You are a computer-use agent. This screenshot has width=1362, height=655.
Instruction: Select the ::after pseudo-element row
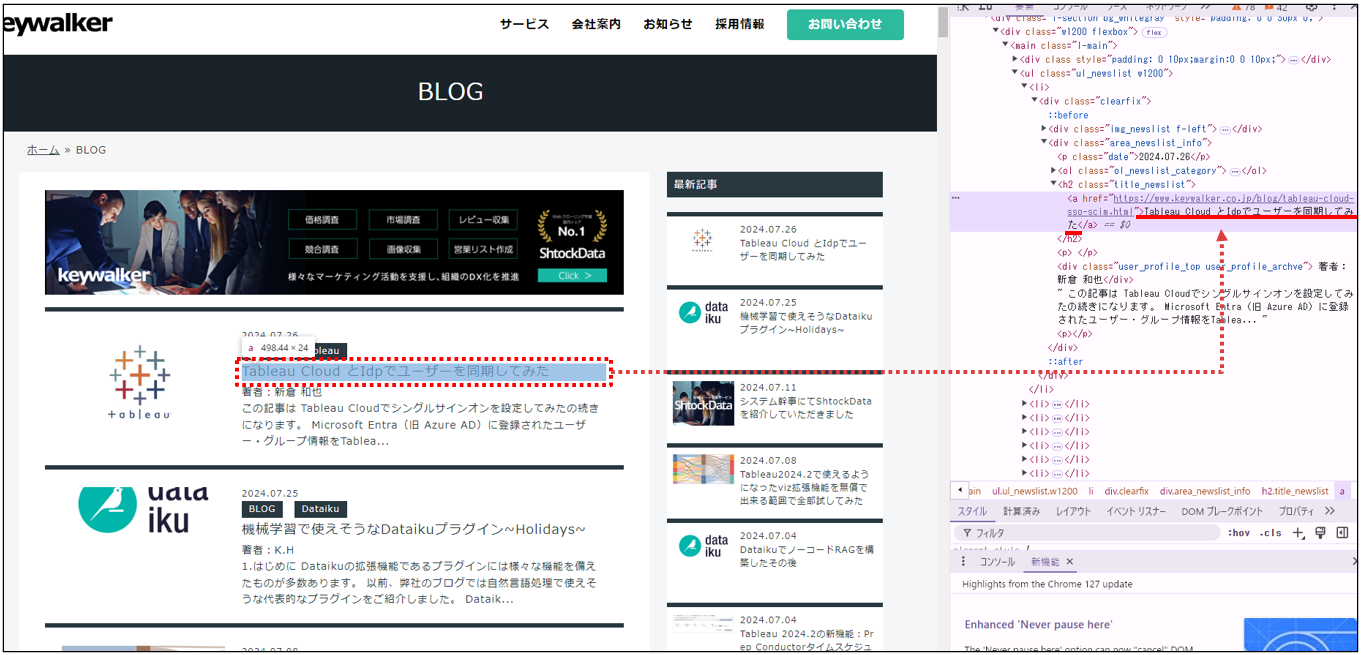[x=1065, y=361]
